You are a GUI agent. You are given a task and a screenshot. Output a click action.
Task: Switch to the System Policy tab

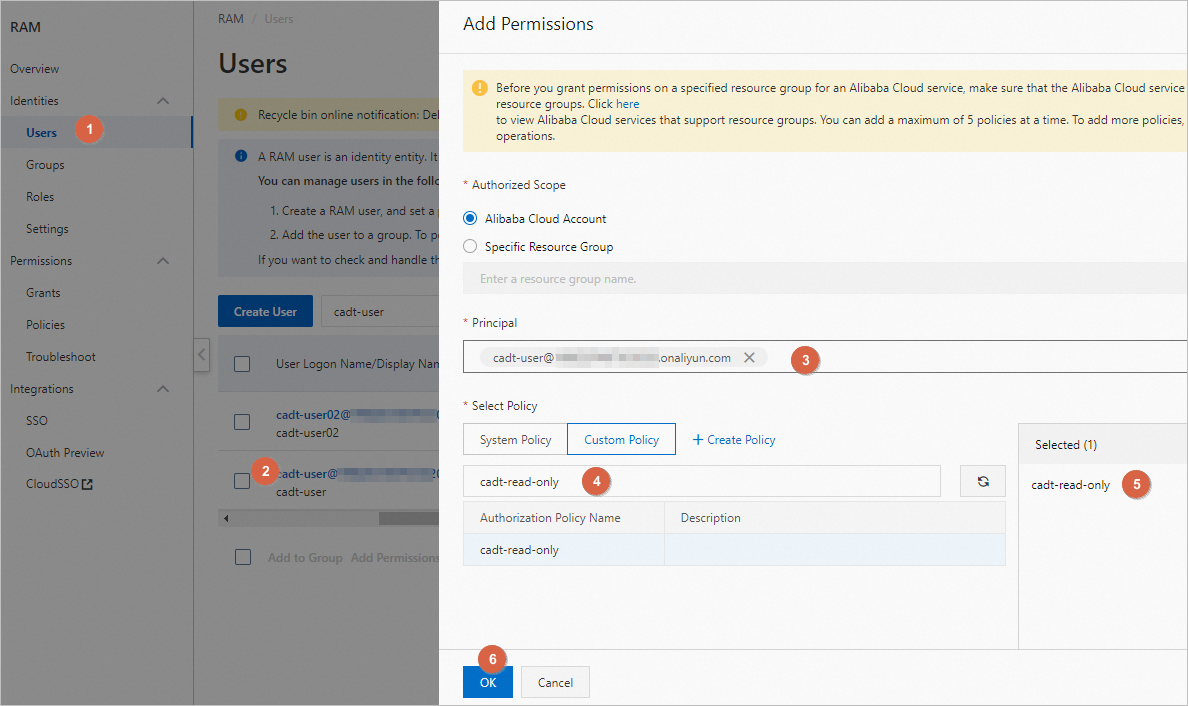tap(515, 439)
